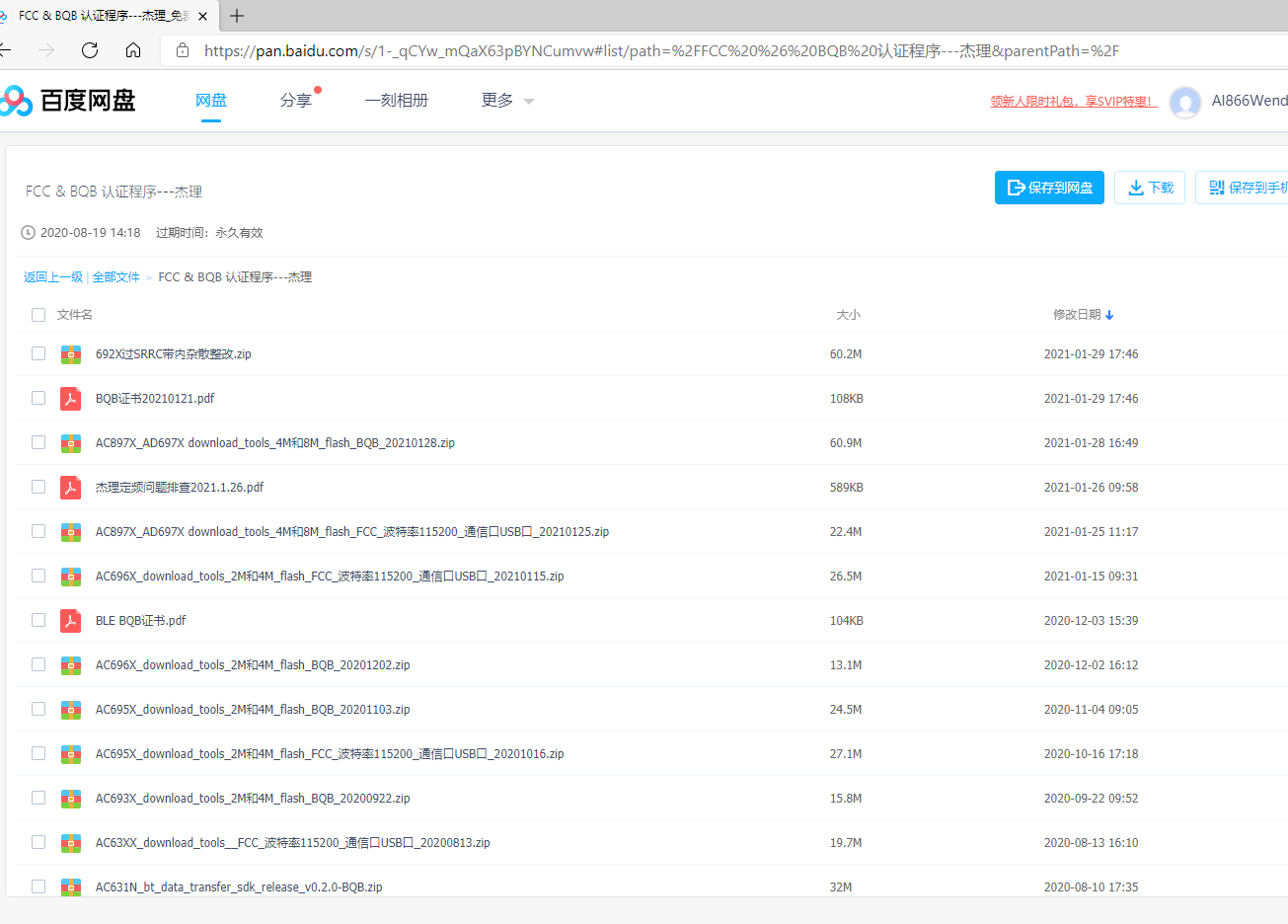
Task: Click the 保存到手机 button
Action: (x=1242, y=188)
